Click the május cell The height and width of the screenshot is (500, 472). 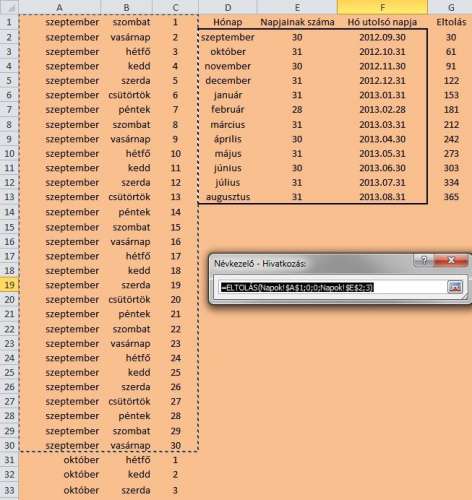pos(228,153)
